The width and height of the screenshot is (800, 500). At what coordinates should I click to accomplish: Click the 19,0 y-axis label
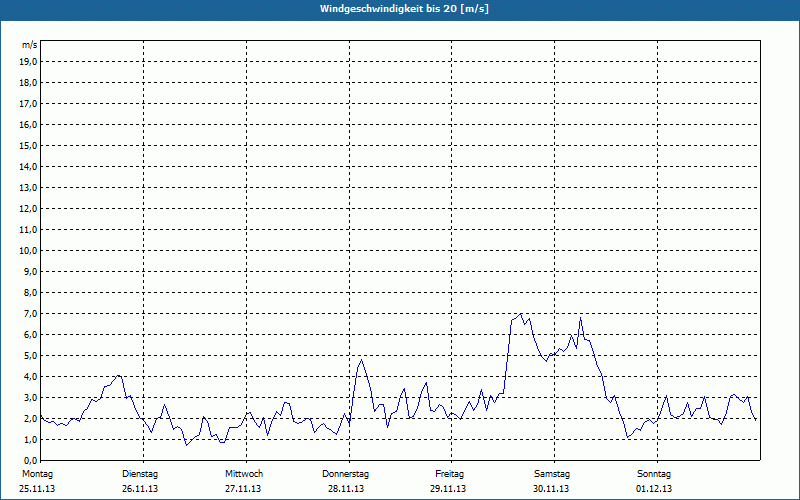pos(28,62)
